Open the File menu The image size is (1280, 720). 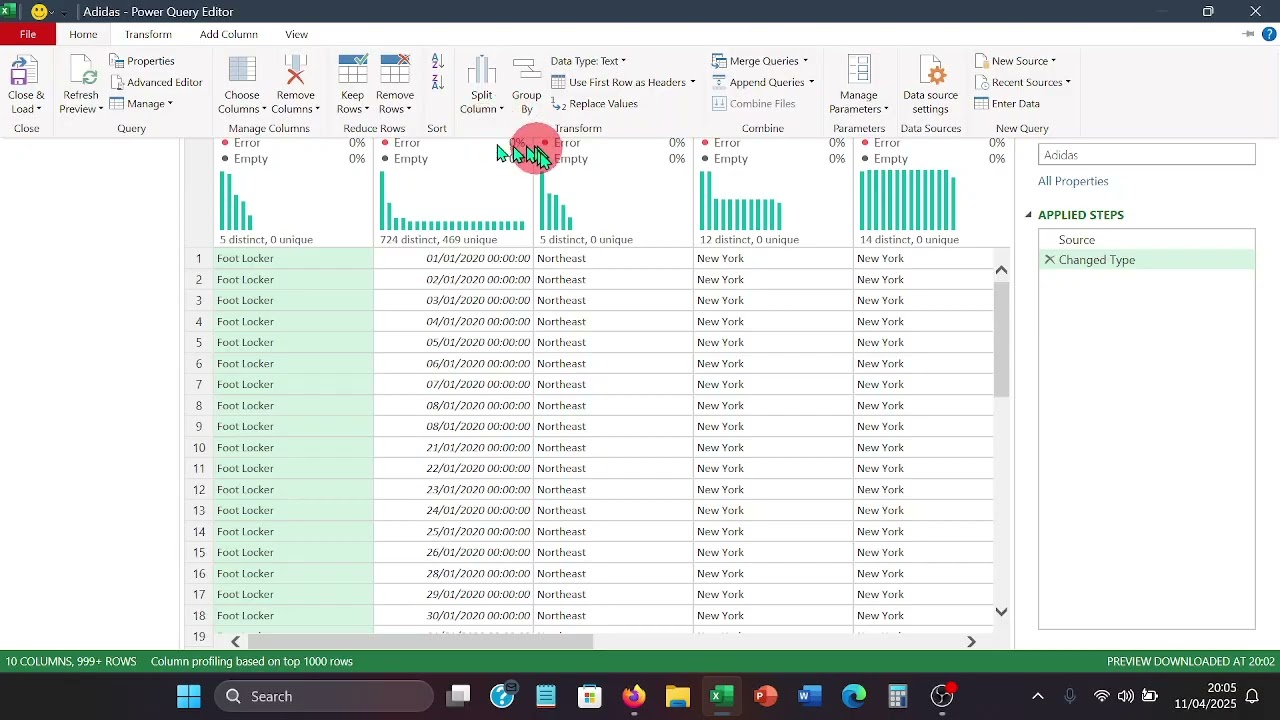pyautogui.click(x=28, y=34)
